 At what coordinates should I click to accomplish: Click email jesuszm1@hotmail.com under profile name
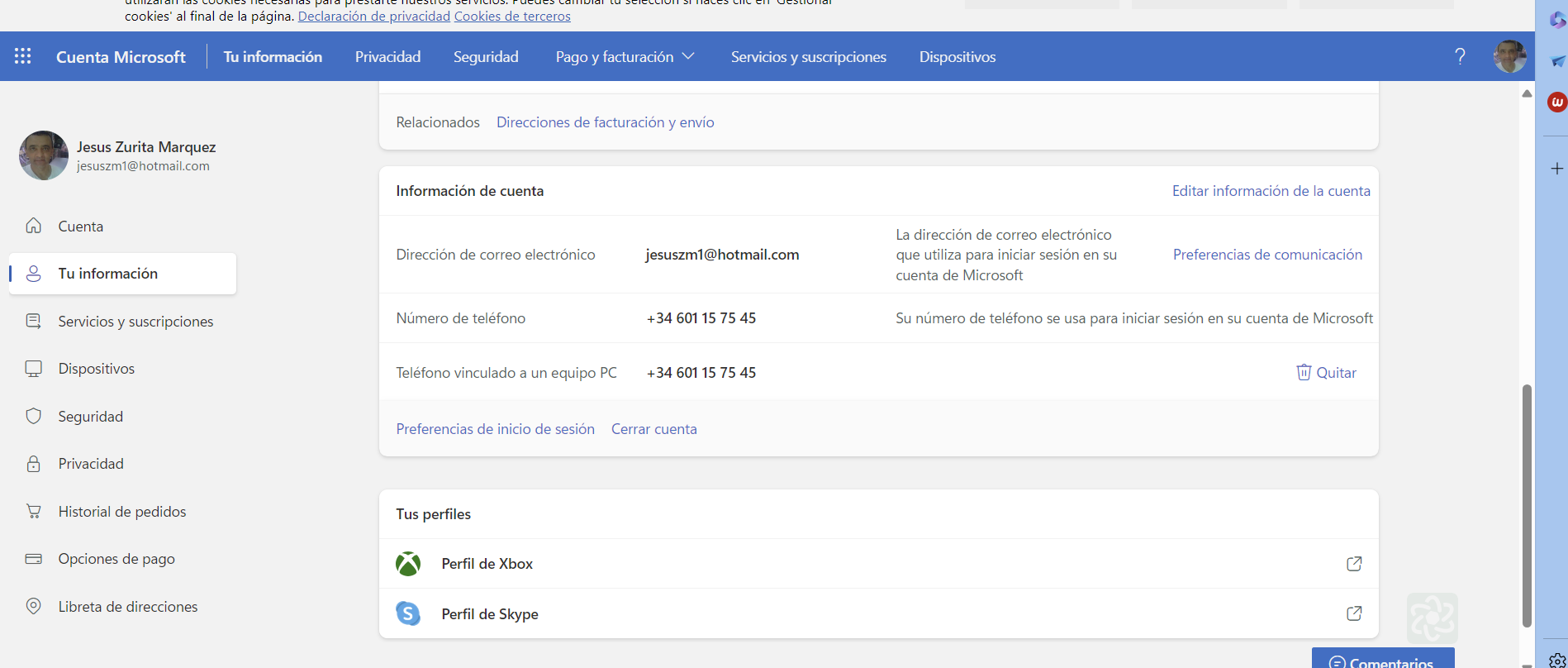click(x=143, y=166)
